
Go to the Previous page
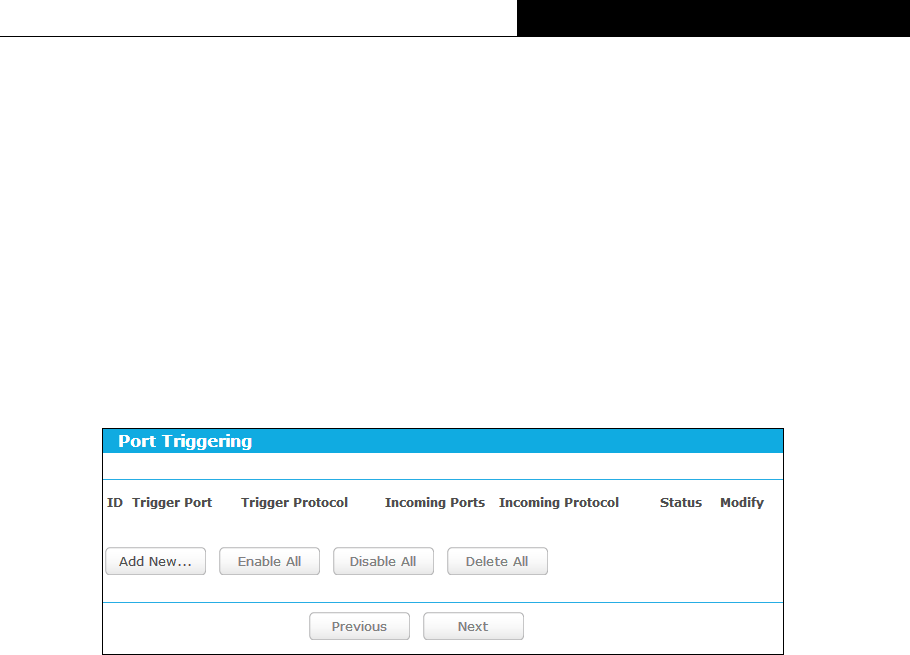[x=359, y=626]
